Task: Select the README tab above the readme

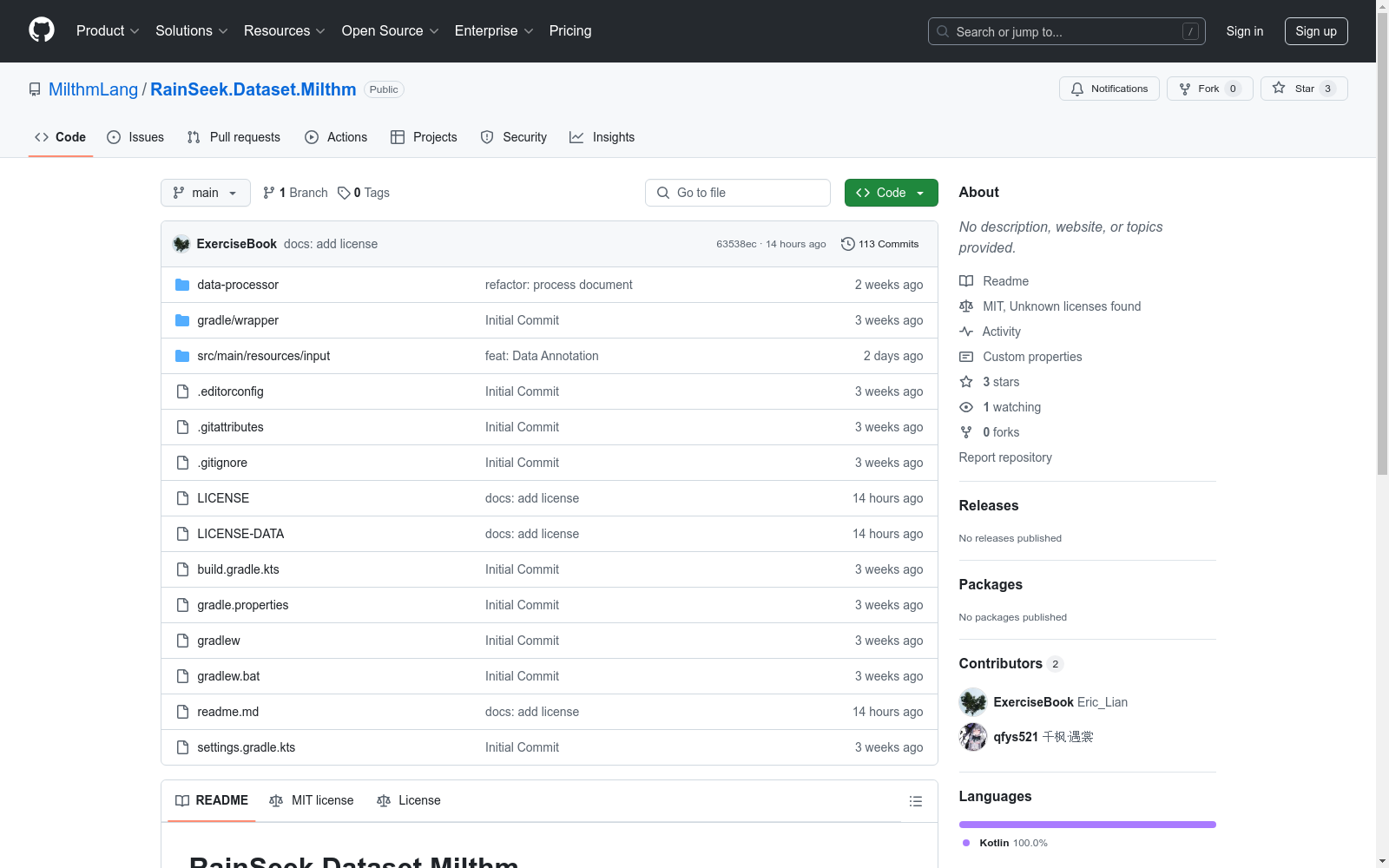Action: click(212, 800)
